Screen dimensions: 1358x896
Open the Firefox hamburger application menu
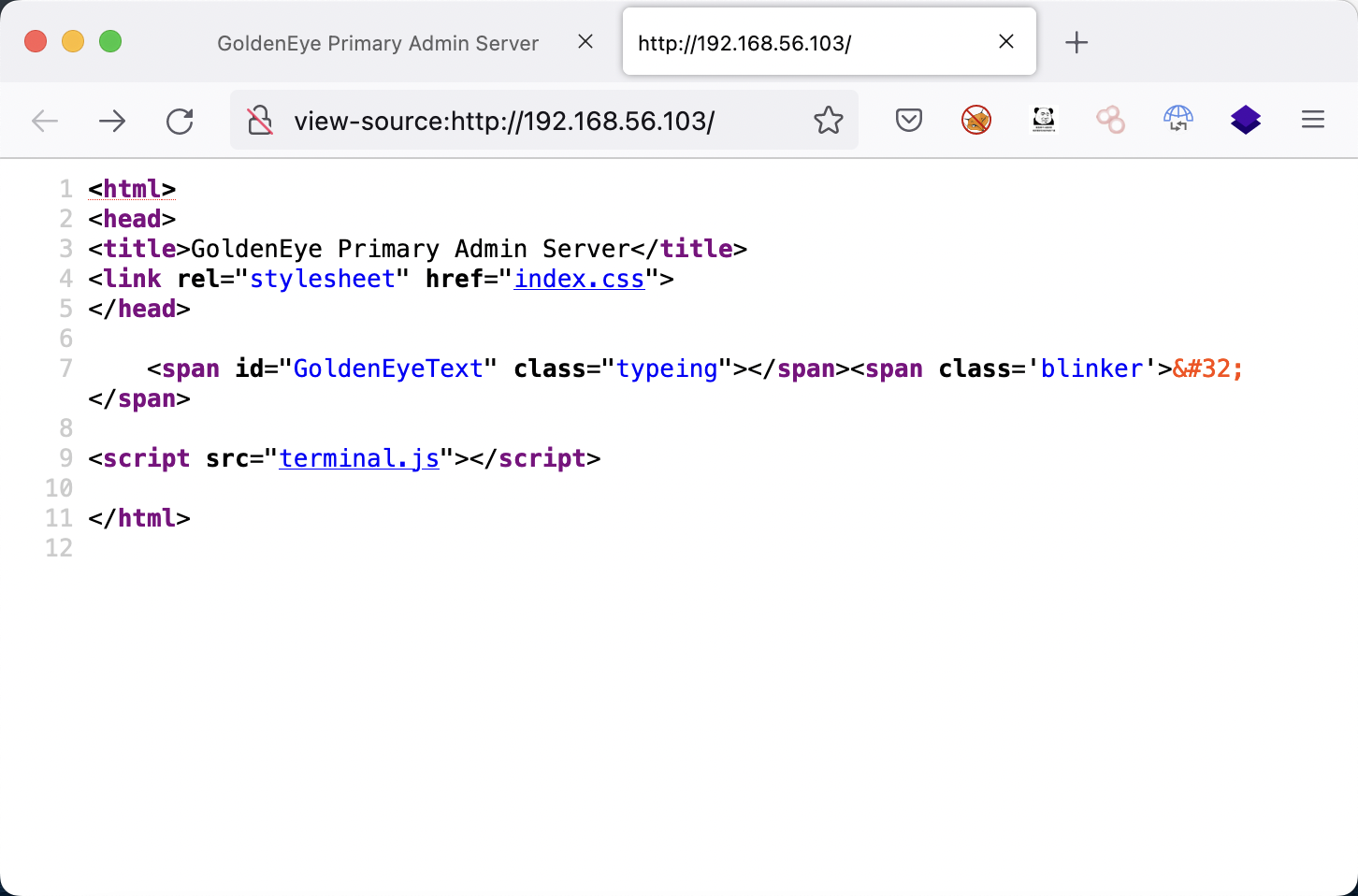click(1313, 120)
